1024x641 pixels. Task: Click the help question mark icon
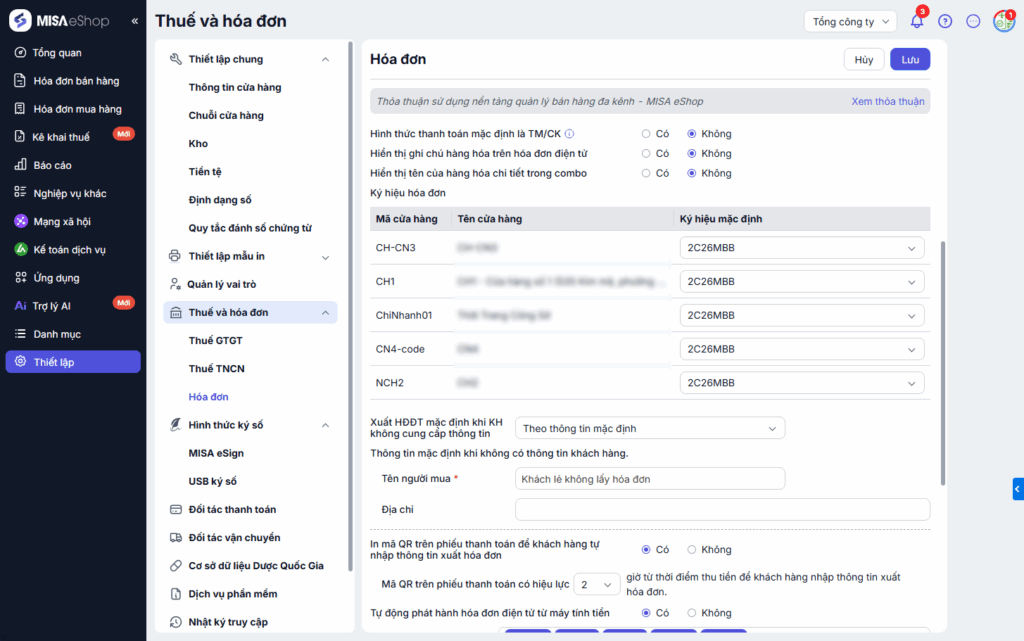click(x=945, y=21)
